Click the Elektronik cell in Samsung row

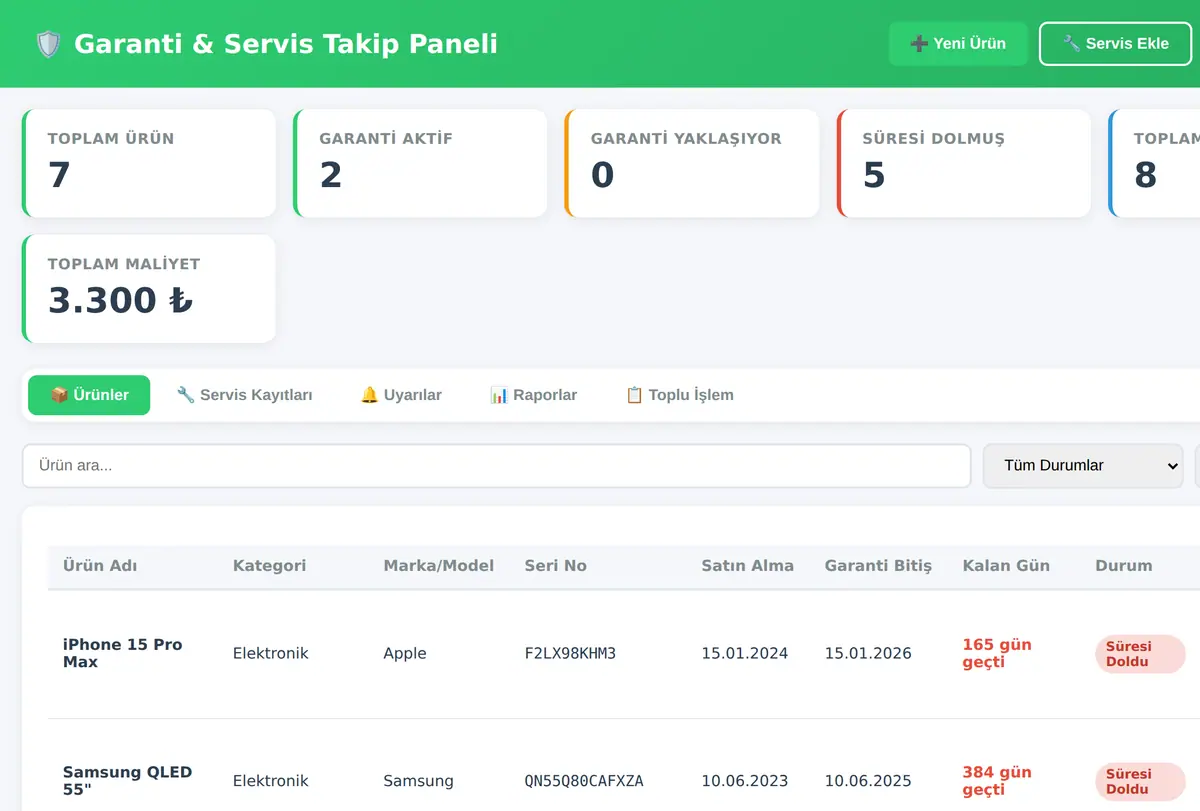(270, 781)
